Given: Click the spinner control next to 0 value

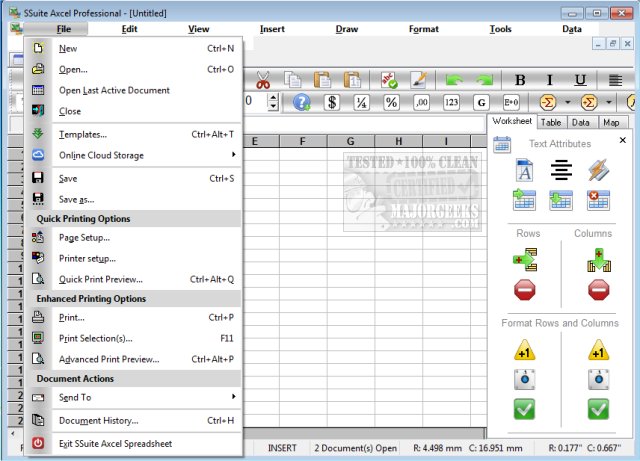Looking at the screenshot, I should click(x=273, y=102).
